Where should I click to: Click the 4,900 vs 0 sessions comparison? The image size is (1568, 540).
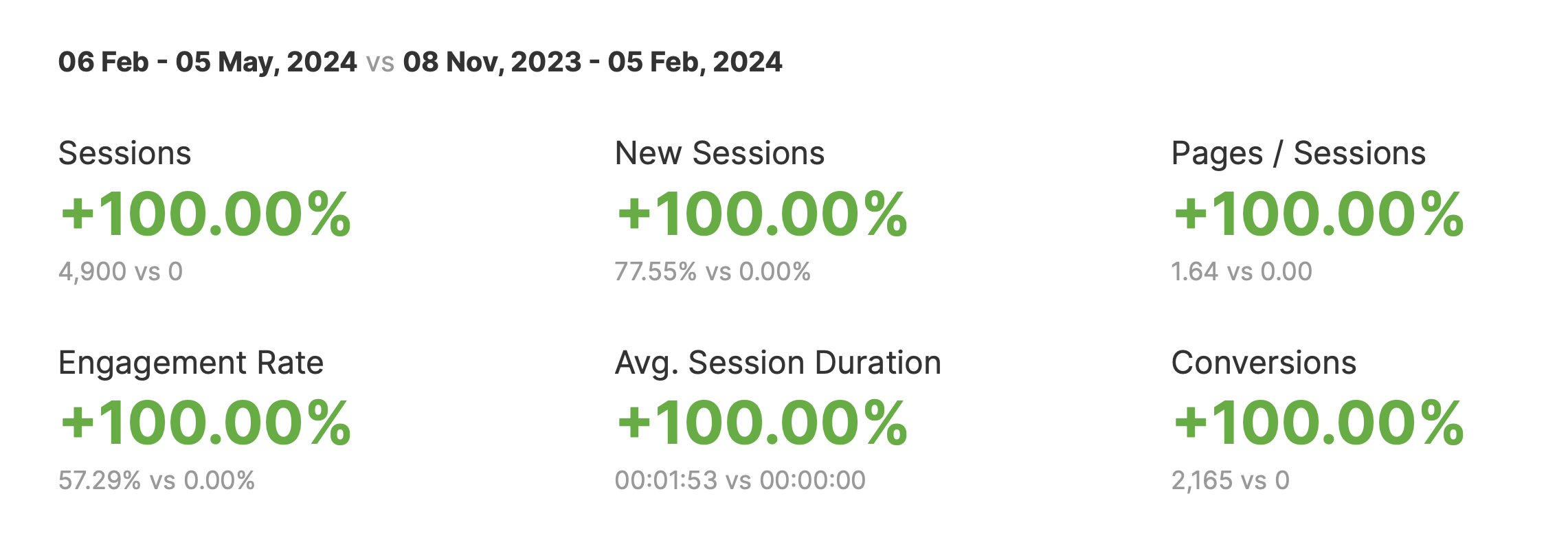pyautogui.click(x=120, y=271)
